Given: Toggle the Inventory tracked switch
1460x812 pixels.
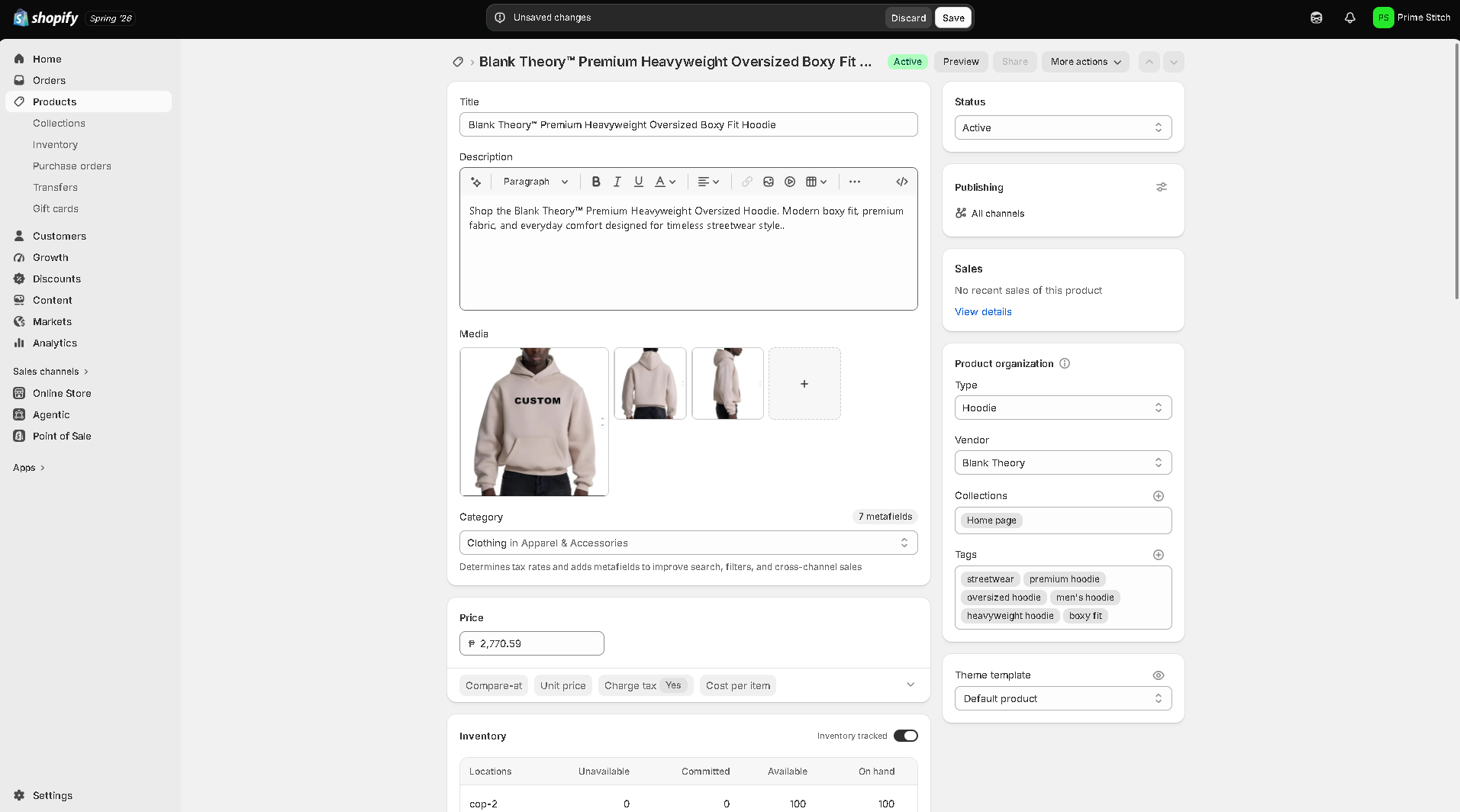Looking at the screenshot, I should 906,736.
